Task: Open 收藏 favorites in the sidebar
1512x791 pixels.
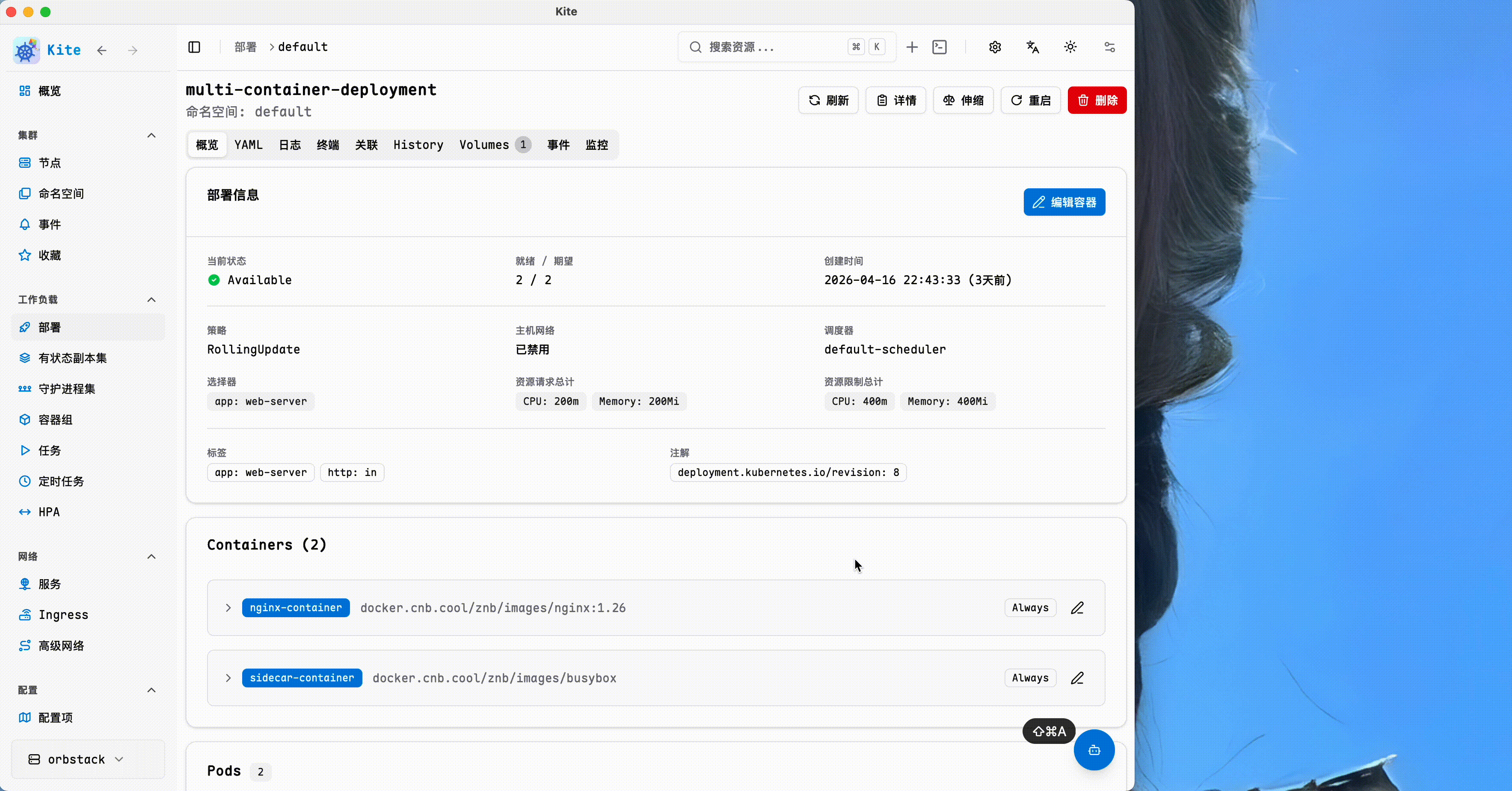Action: pos(49,255)
